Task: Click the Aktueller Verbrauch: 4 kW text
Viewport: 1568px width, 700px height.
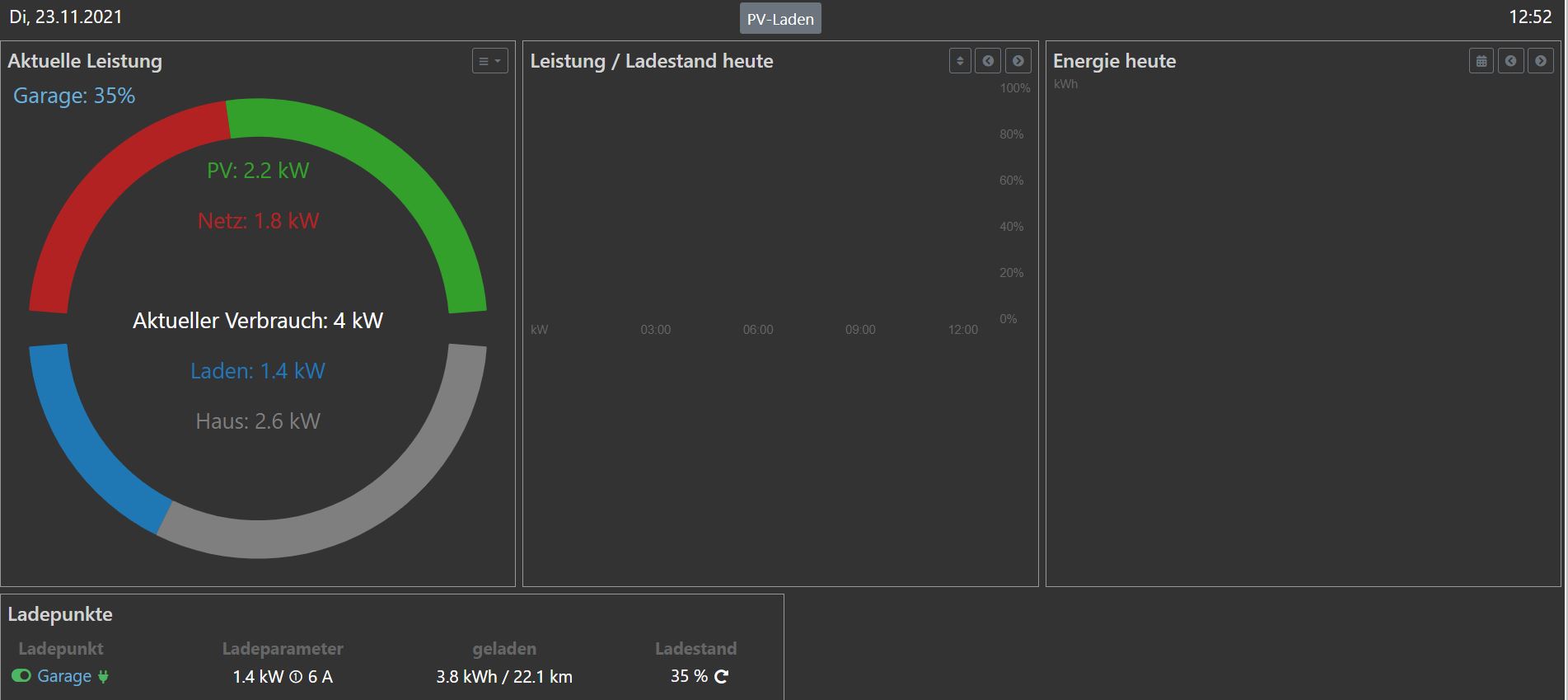Action: click(x=258, y=321)
